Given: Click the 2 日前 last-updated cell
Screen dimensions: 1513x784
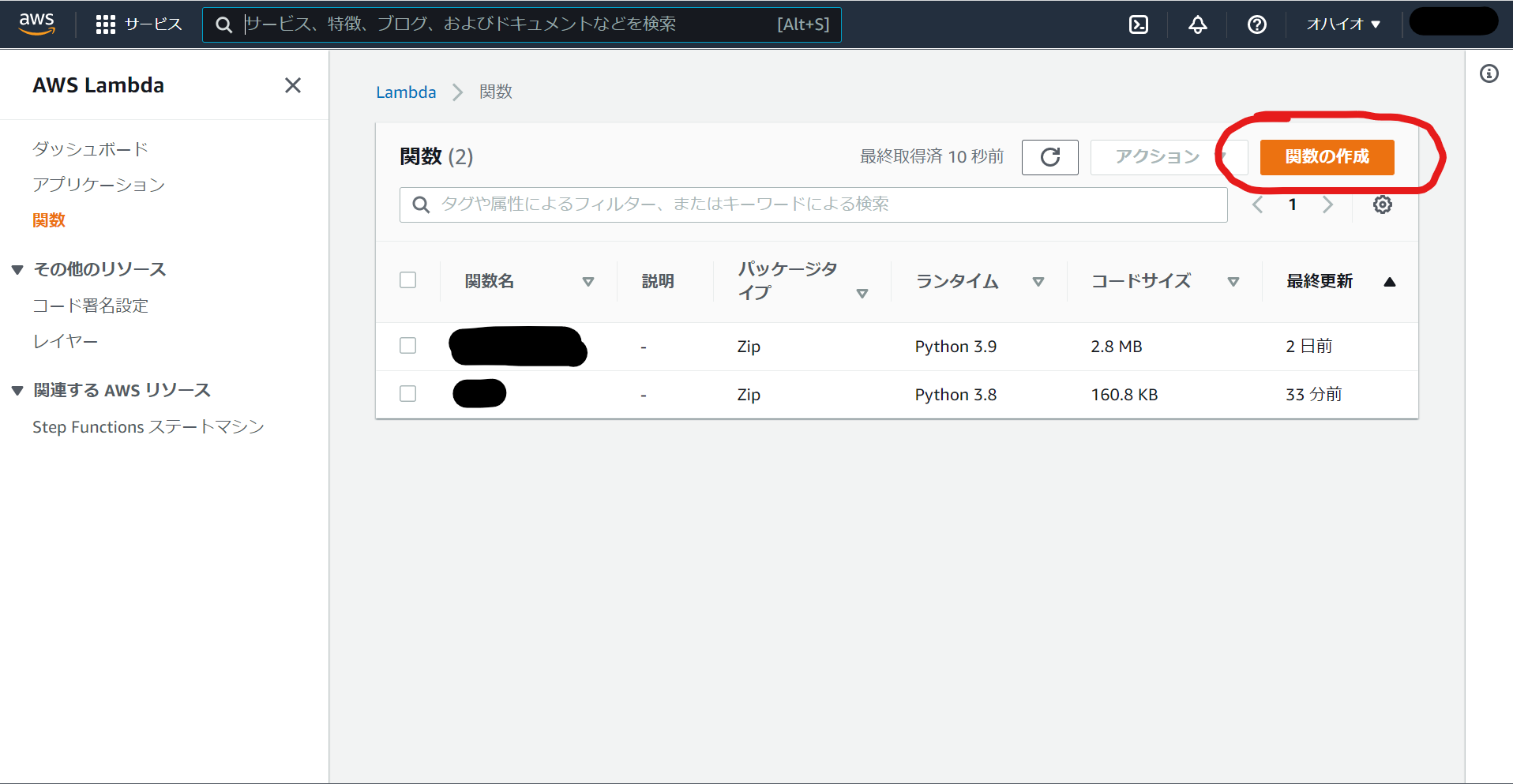Looking at the screenshot, I should point(1309,346).
